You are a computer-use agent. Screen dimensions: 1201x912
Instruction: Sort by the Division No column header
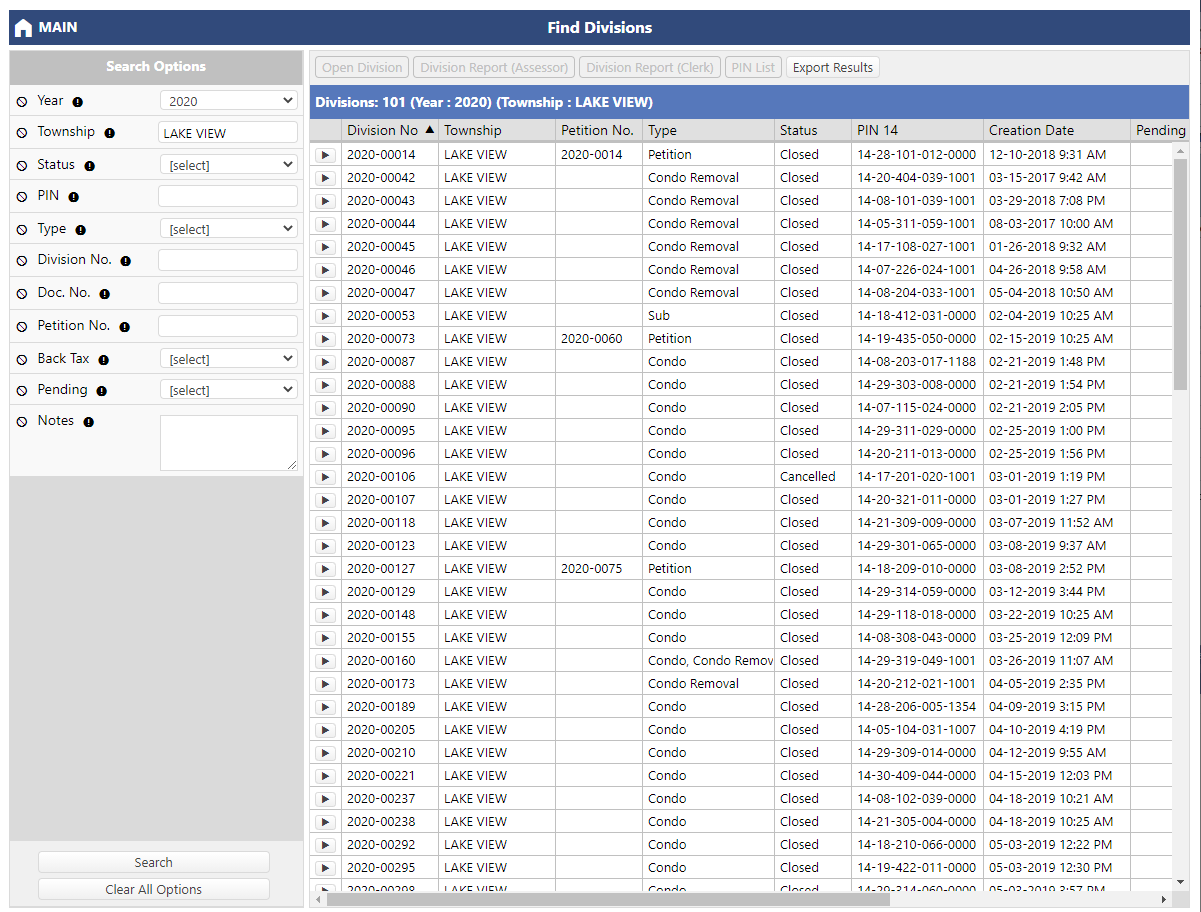pyautogui.click(x=383, y=130)
